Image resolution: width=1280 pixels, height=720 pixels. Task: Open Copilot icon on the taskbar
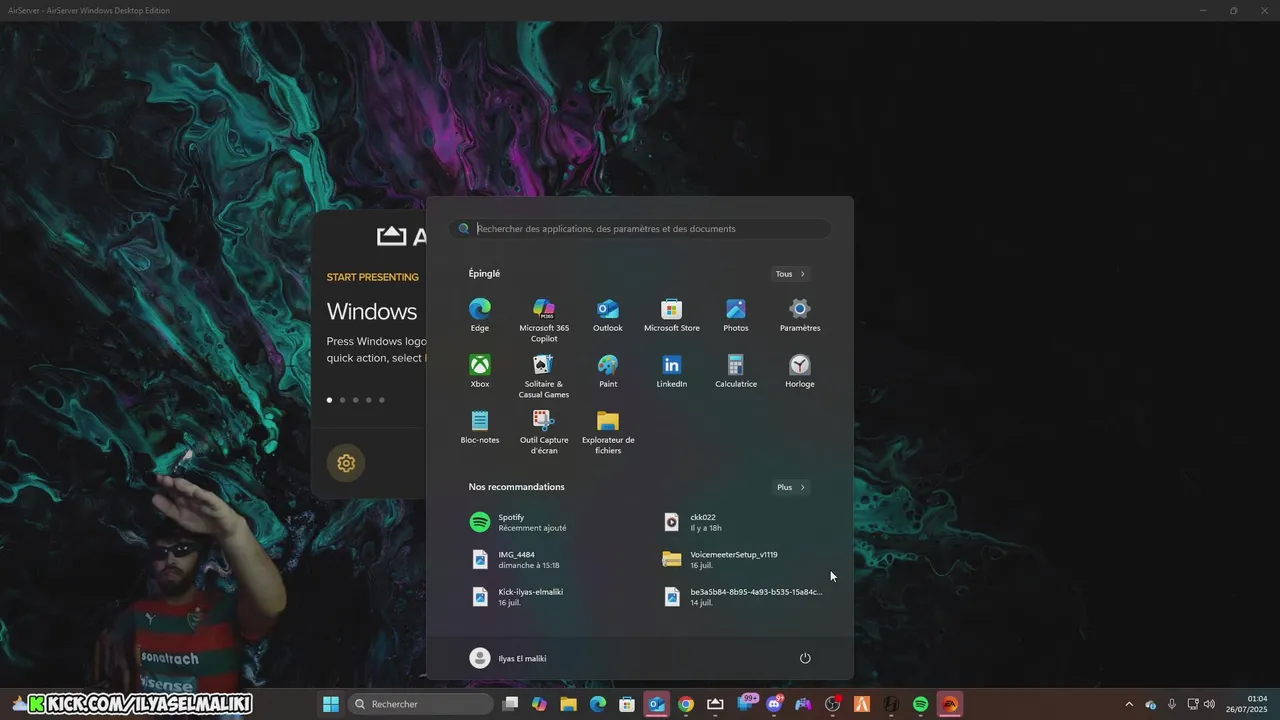point(539,704)
